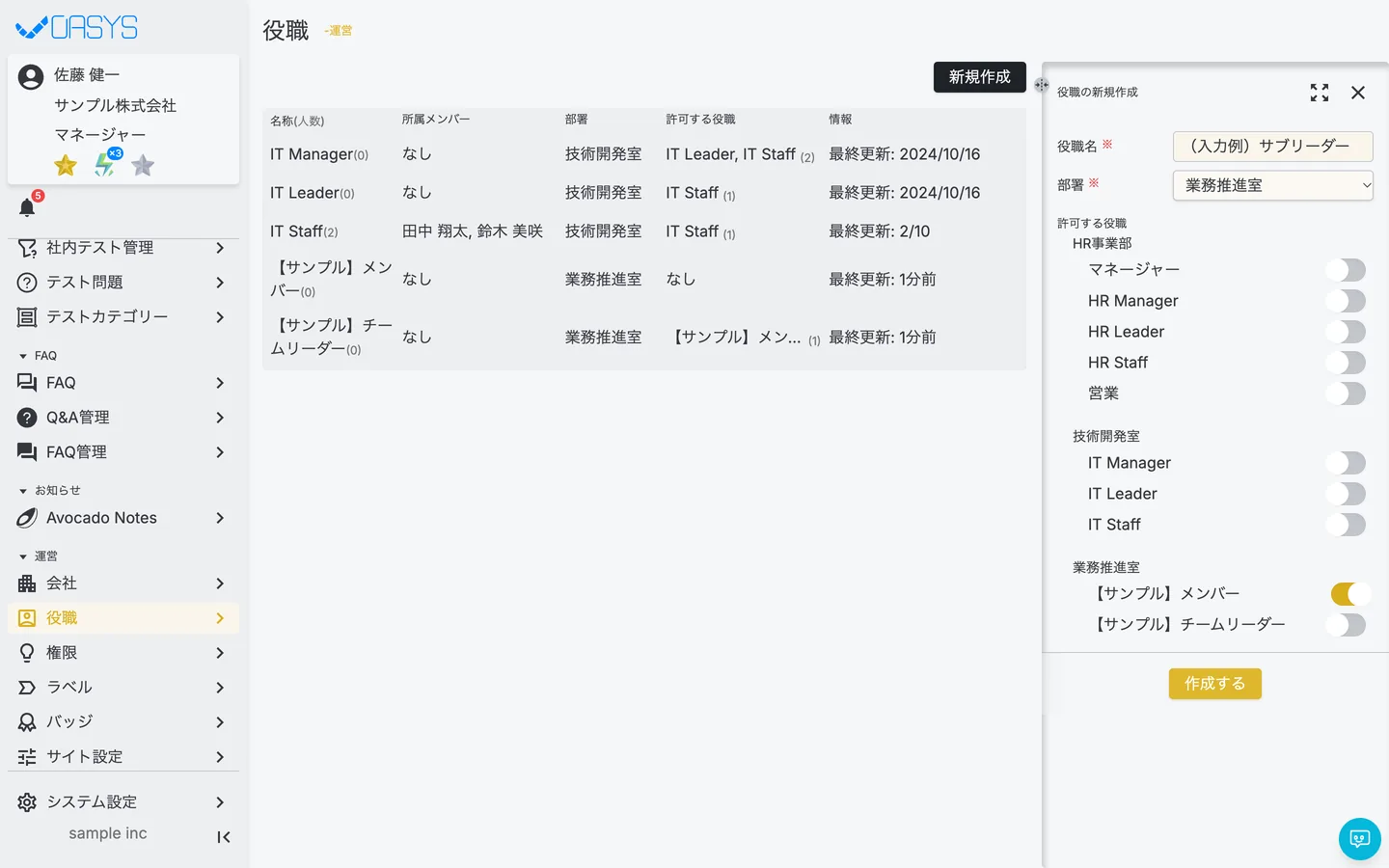Expand the new role panel to fullscreen
Screen dimensions: 1389x868
click(x=1320, y=93)
